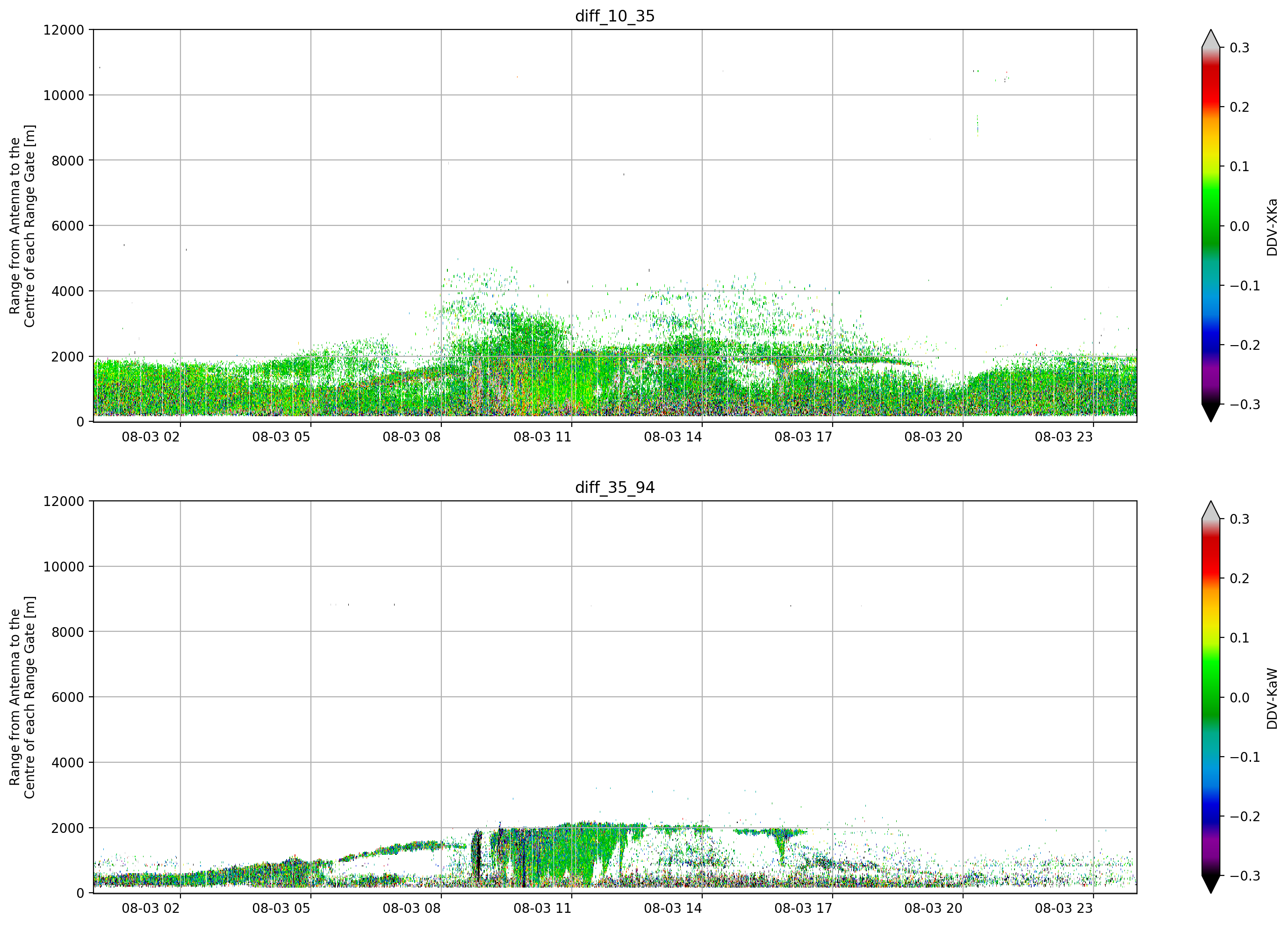Screen dimensions: 1288x925
Task: Click the upper colorbar's top arrow extension
Action: click(x=1211, y=39)
